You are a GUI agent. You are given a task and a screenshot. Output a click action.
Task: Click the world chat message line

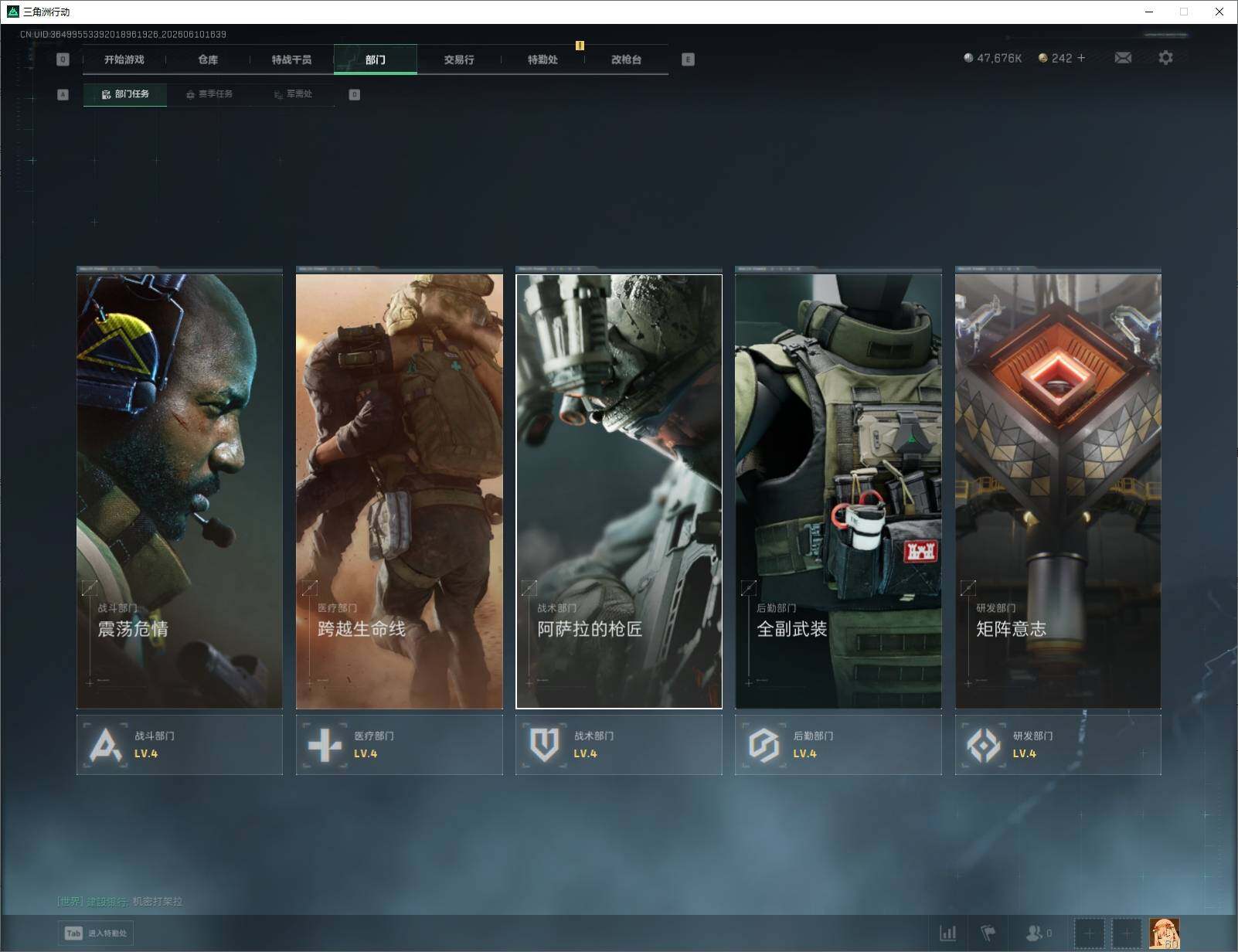pos(120,902)
